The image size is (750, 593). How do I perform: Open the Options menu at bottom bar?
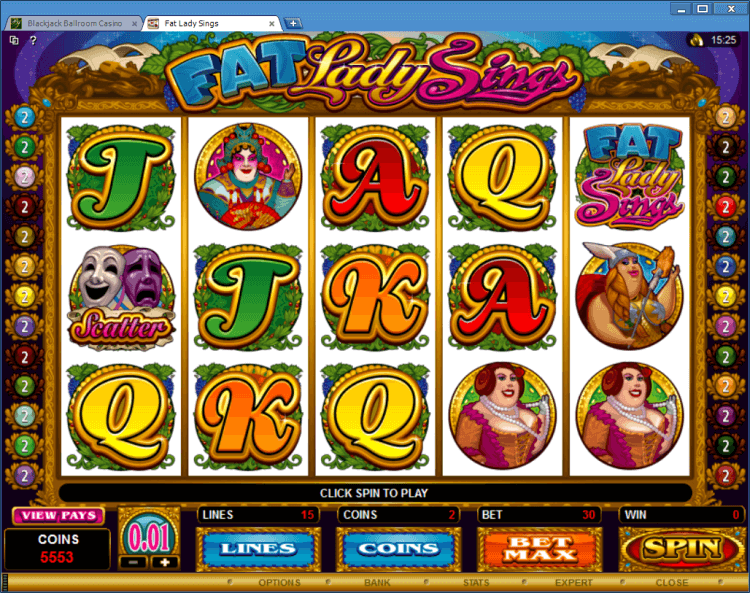pos(279,582)
